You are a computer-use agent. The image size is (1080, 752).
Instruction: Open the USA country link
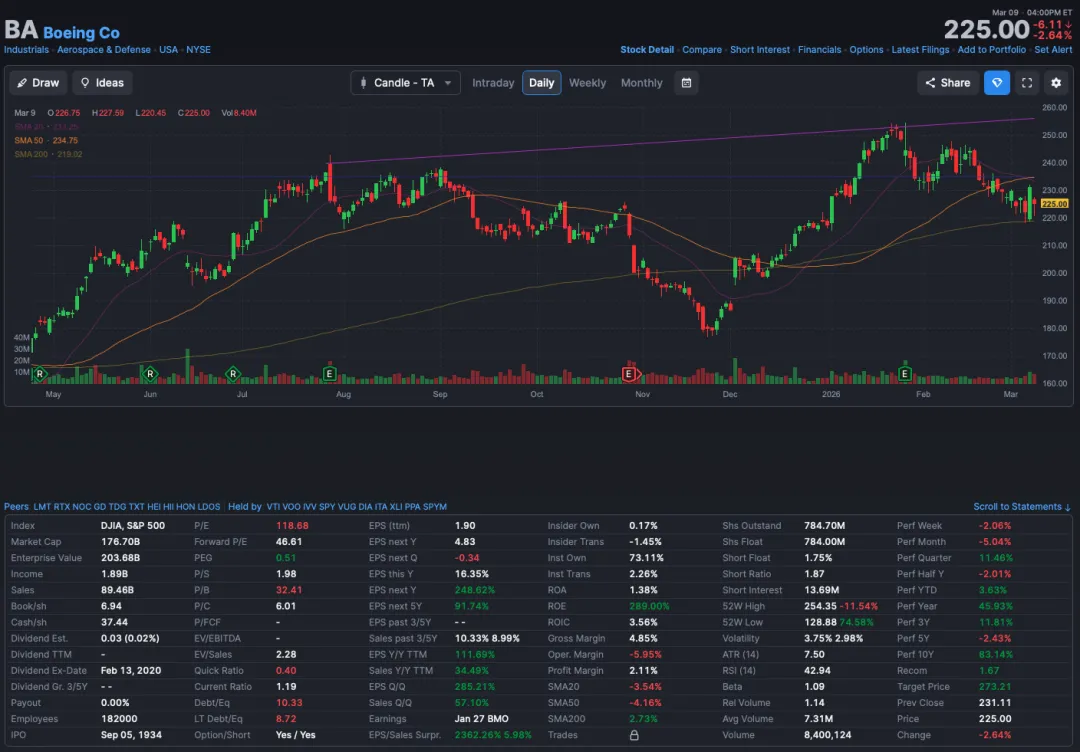tap(168, 50)
